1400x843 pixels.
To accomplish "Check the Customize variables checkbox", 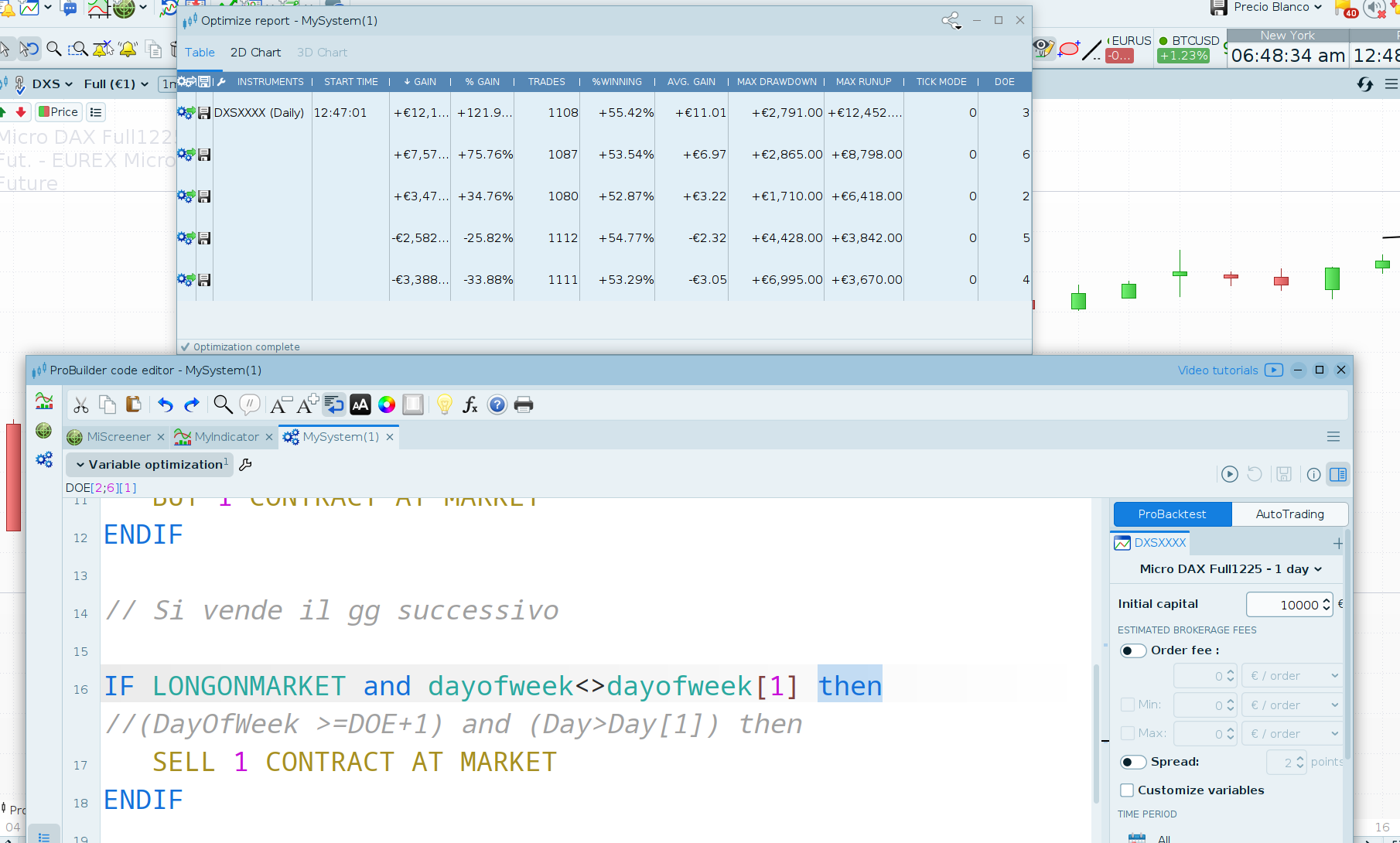I will [x=1128, y=790].
